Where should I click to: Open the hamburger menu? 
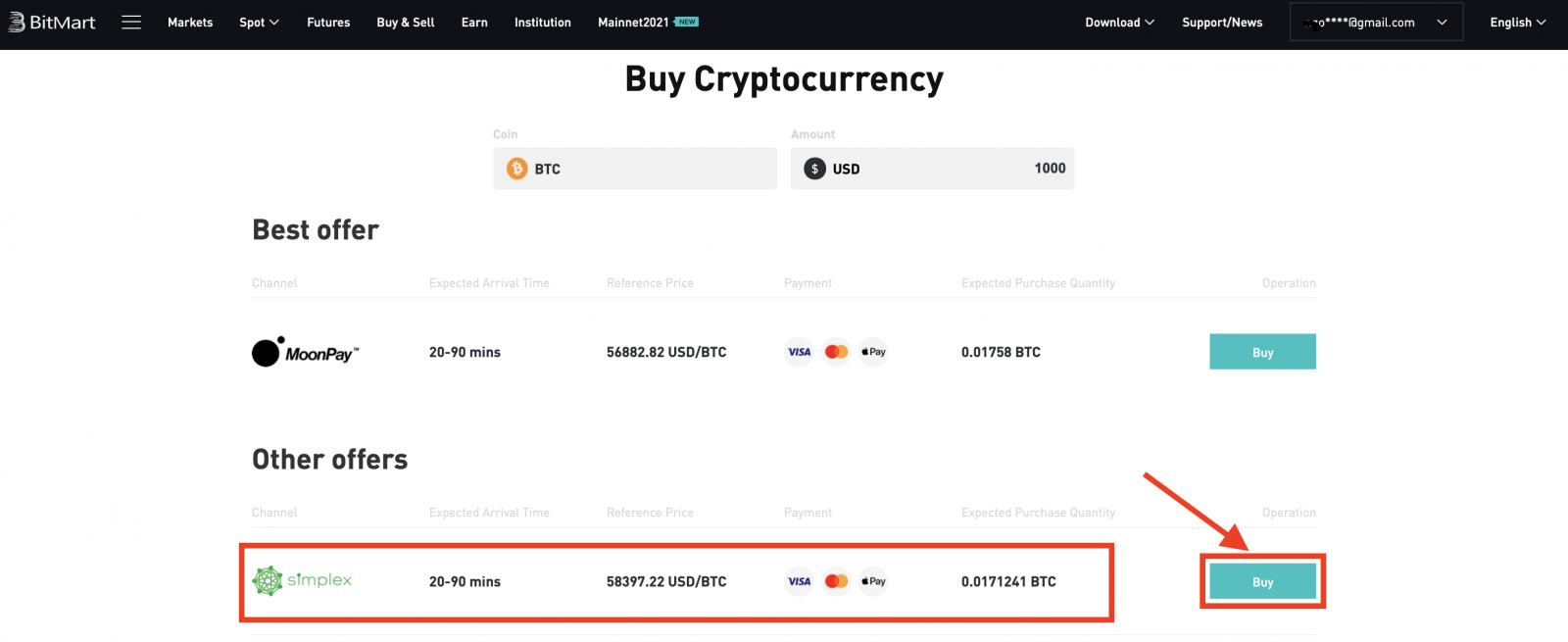[131, 22]
